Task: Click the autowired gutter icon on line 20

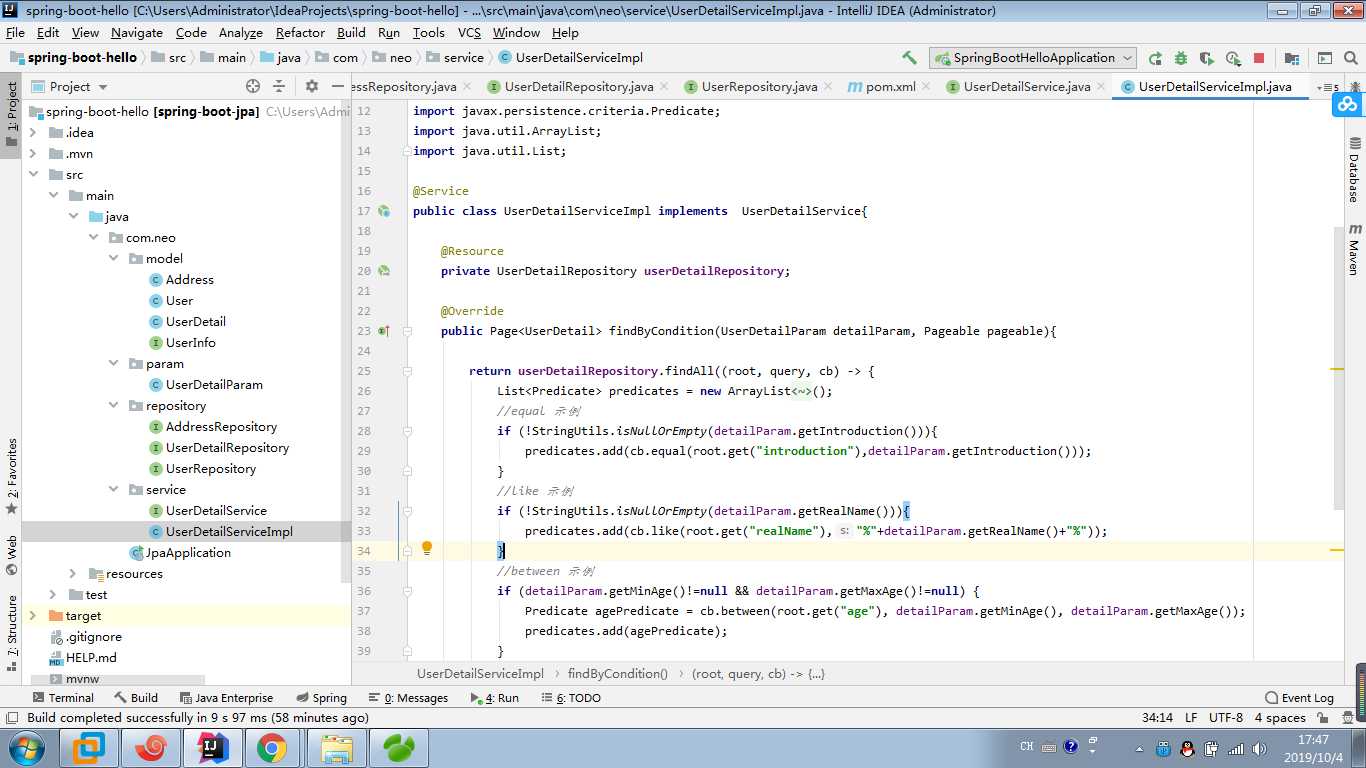Action: click(x=384, y=271)
